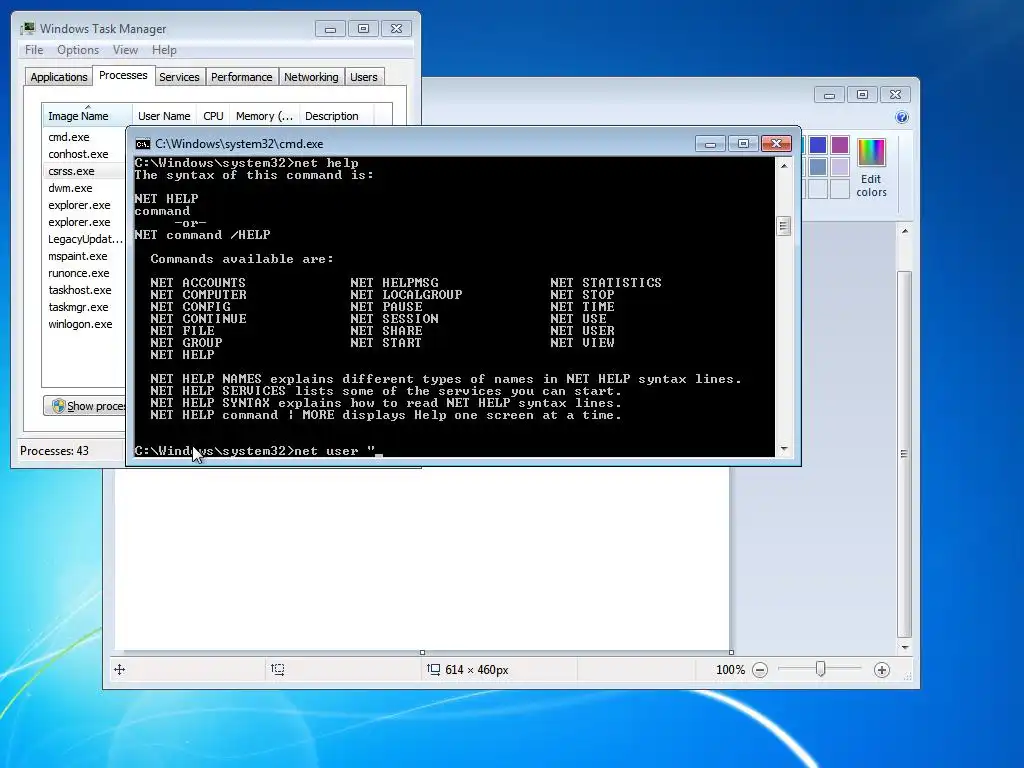The image size is (1024, 768).
Task: Switch to the Networking tab
Action: click(x=311, y=77)
